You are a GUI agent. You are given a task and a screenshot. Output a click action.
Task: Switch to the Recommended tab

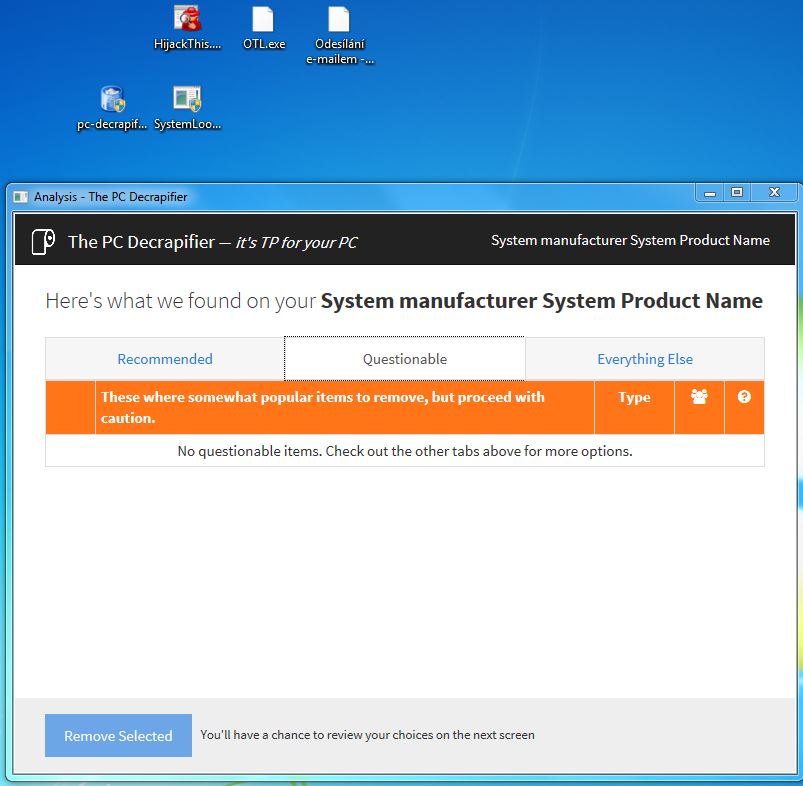coord(165,359)
